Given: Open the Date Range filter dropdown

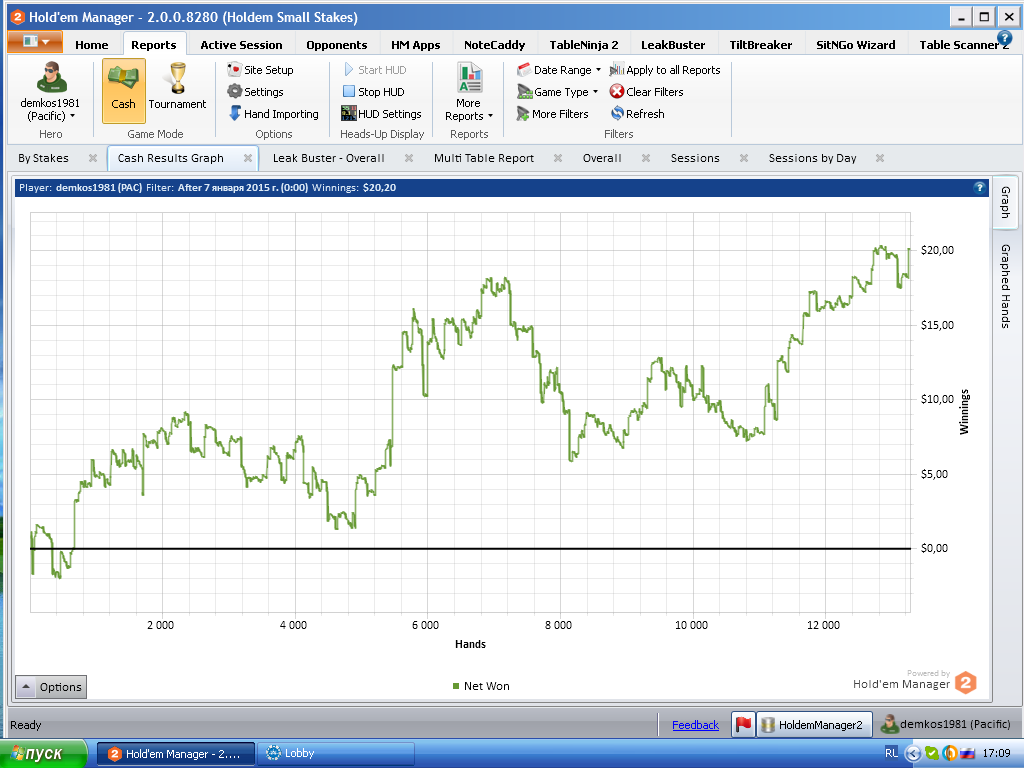Looking at the screenshot, I should [x=558, y=70].
